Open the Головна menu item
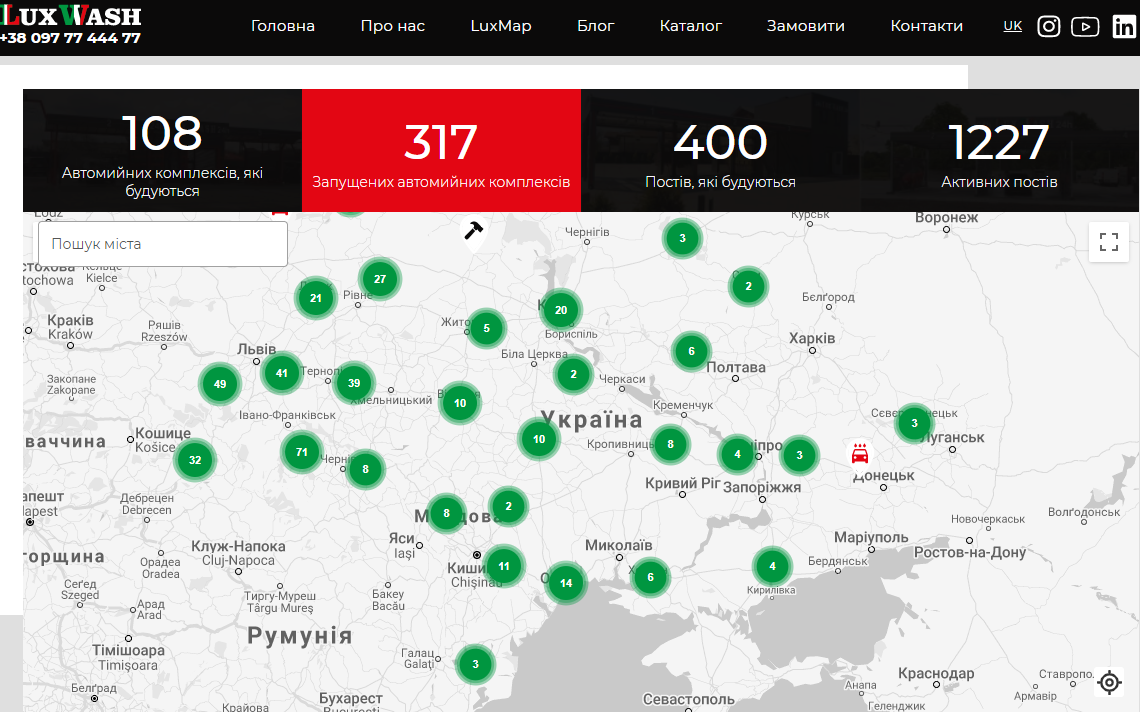The image size is (1140, 712). pos(283,26)
